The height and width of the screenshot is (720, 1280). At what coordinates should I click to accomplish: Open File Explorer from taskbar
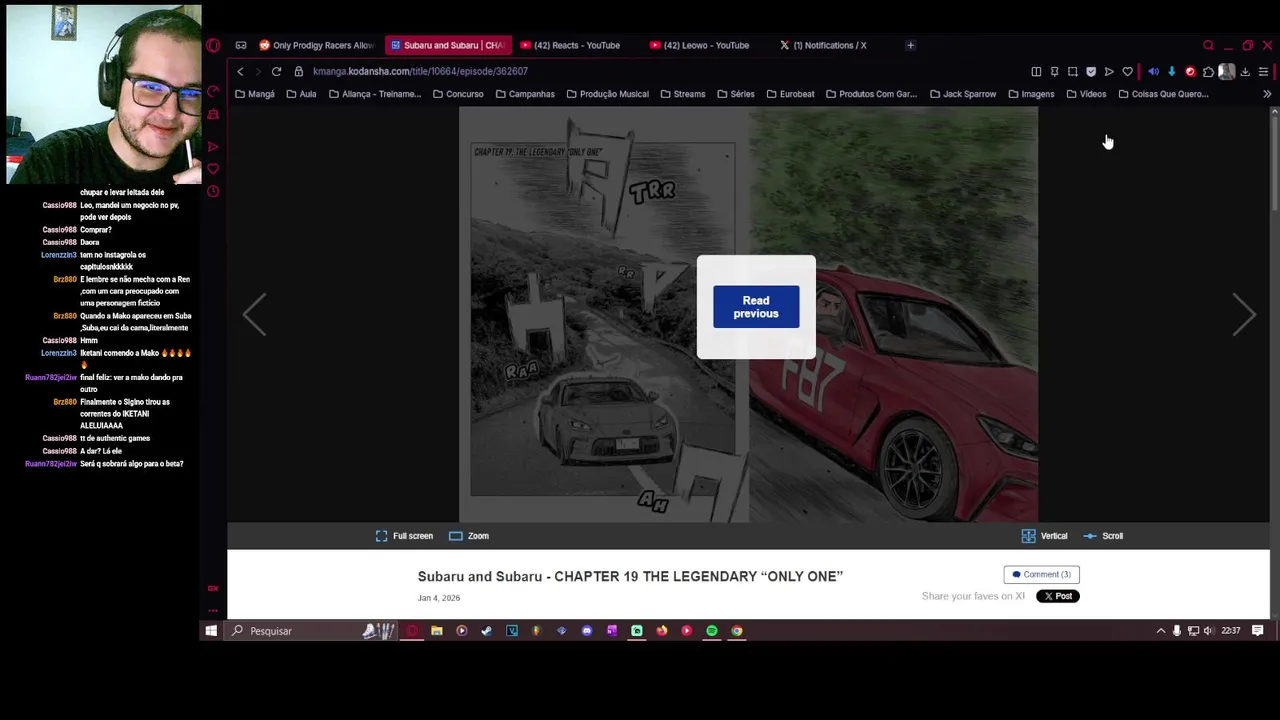[x=437, y=631]
